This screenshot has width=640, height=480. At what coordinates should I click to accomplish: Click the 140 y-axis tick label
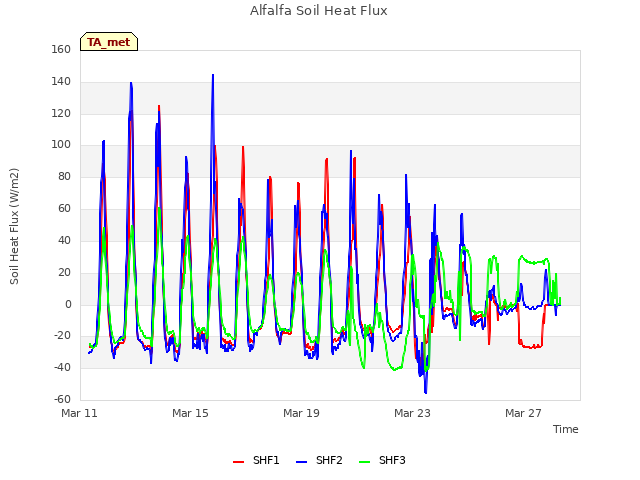(61, 82)
